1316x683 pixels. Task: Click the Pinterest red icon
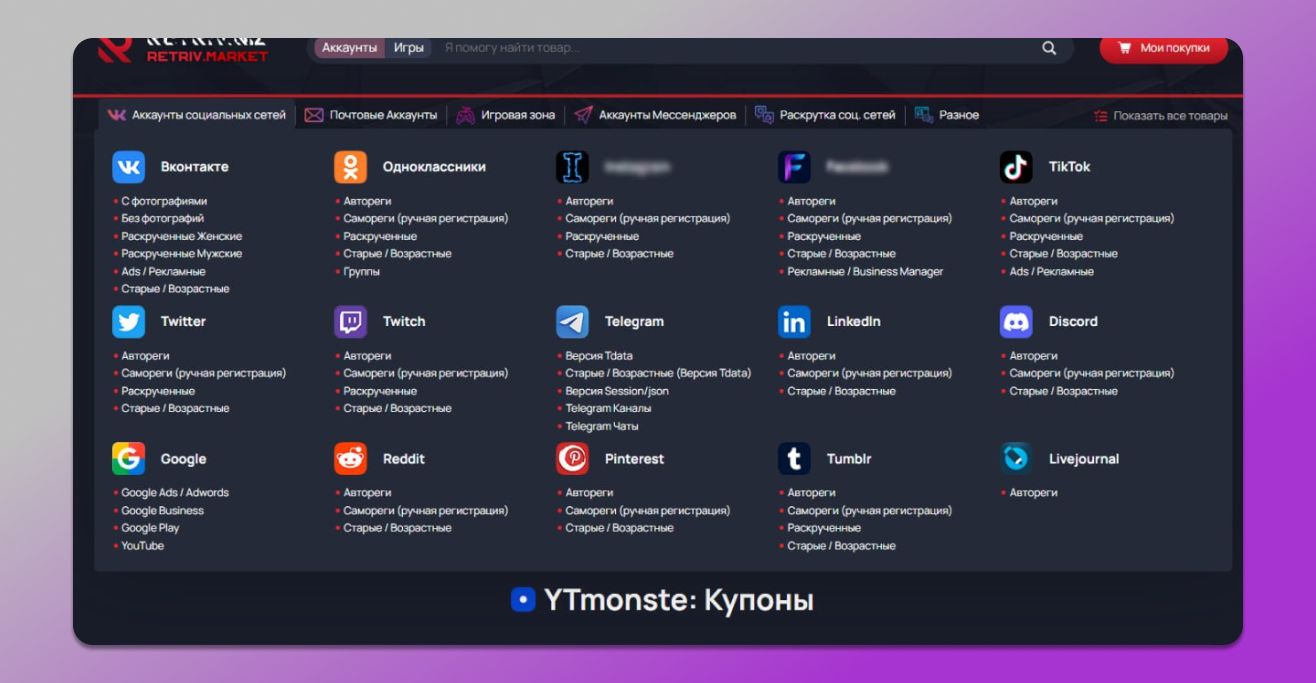[x=572, y=459]
